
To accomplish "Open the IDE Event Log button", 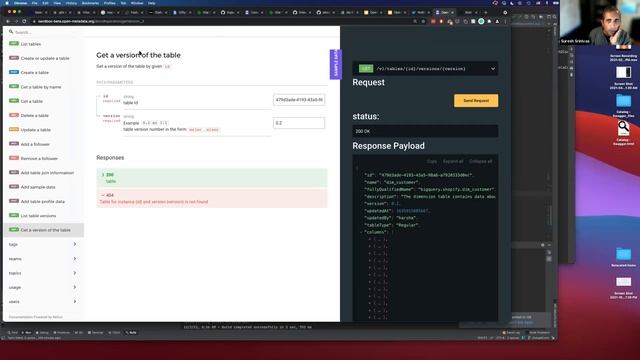I will (x=511, y=333).
